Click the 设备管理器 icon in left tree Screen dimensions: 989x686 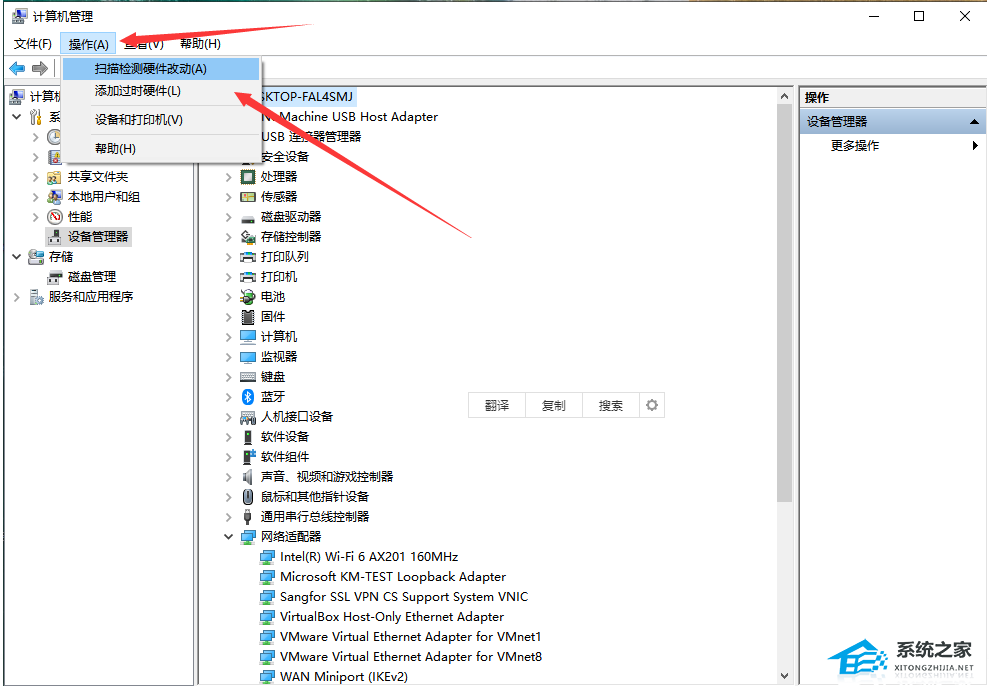coord(55,237)
